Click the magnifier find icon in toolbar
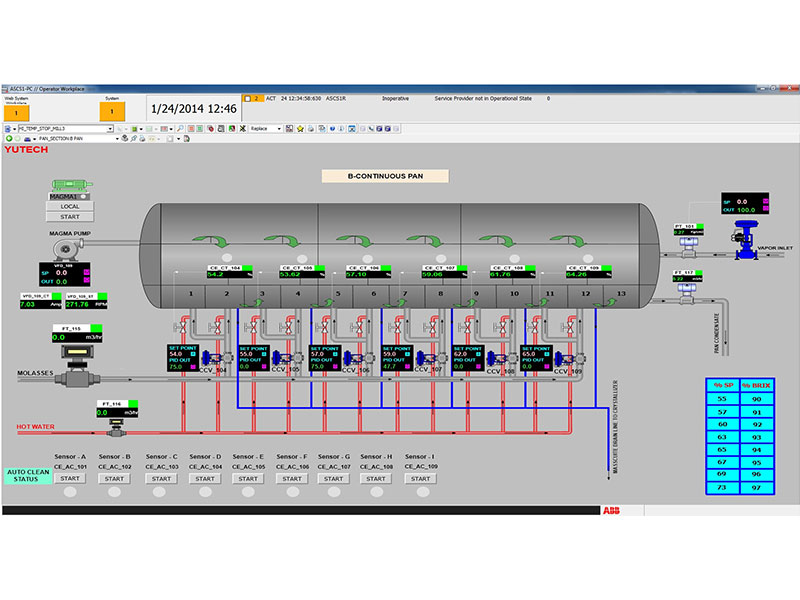 pos(180,129)
